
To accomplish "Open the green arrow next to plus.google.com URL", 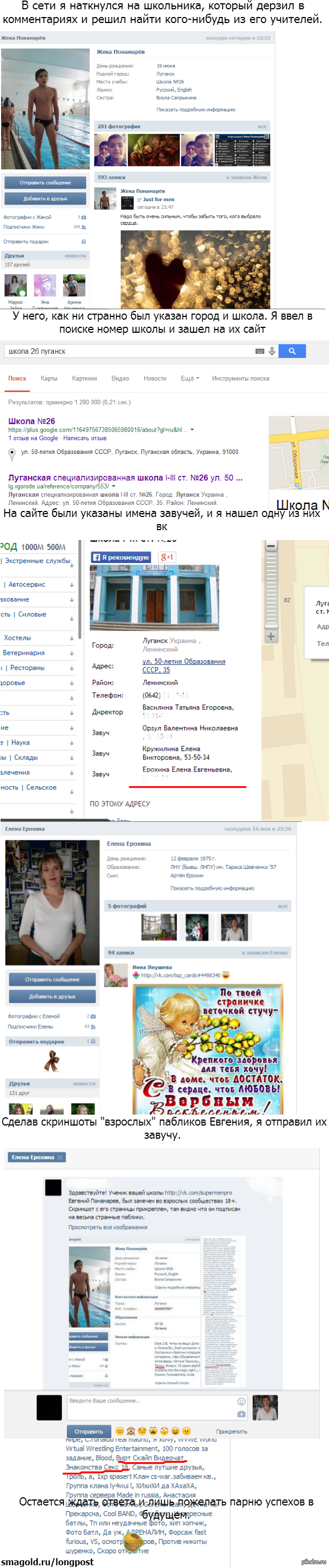I will (x=192, y=430).
